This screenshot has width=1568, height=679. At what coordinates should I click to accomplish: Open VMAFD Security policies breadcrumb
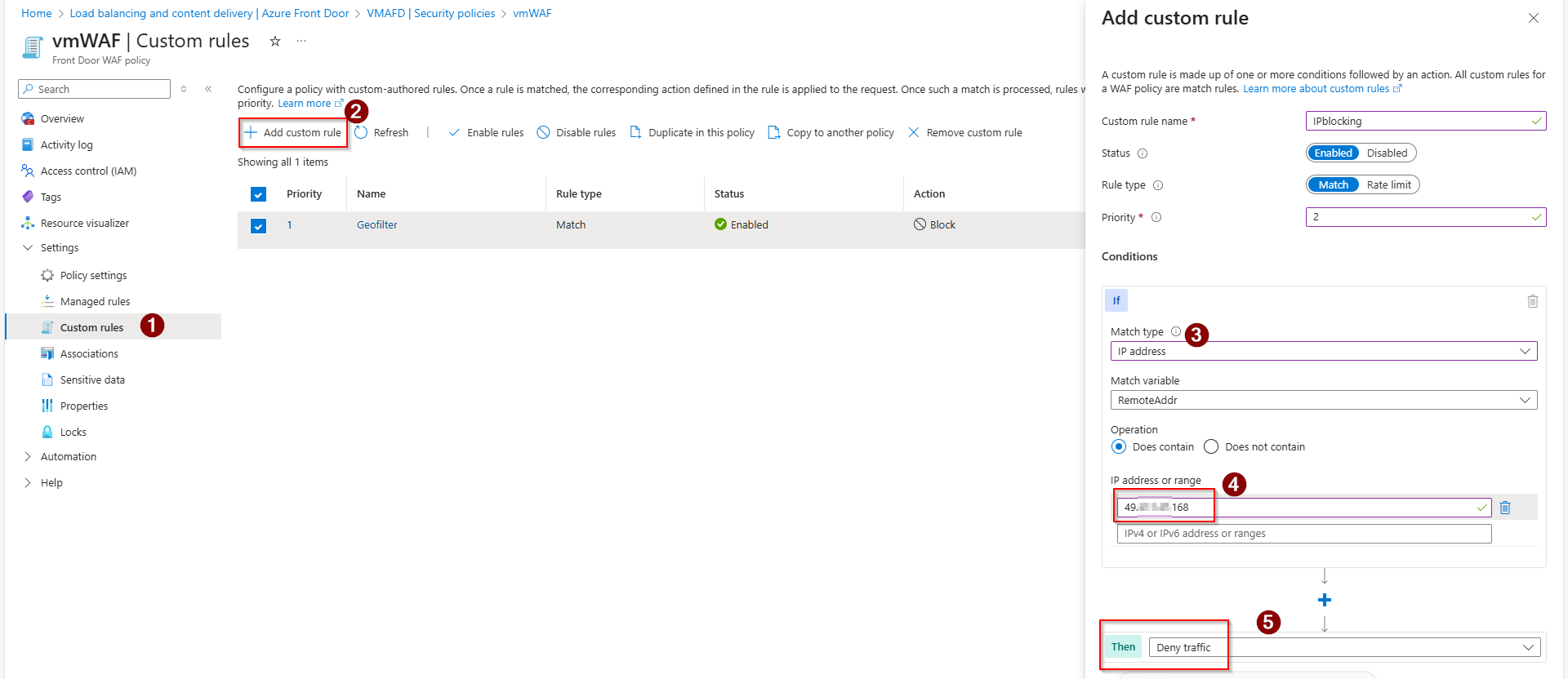click(x=430, y=13)
